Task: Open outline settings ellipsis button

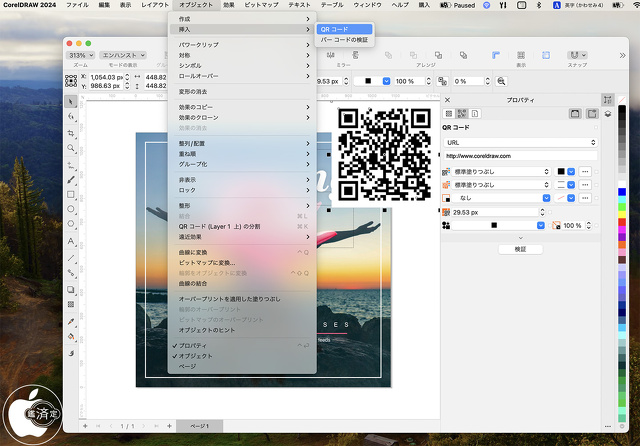Action: (585, 198)
